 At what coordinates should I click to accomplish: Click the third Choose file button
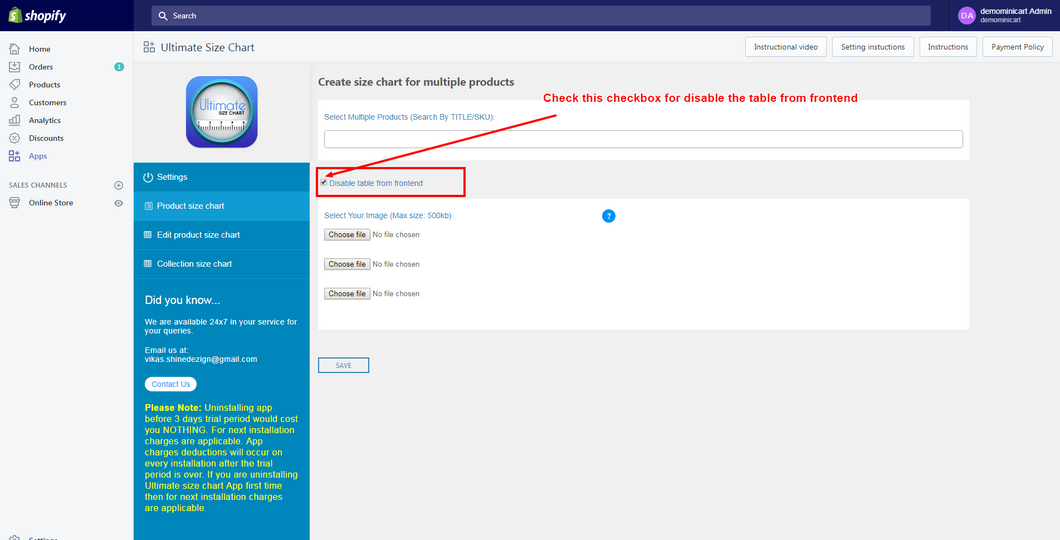coord(347,293)
